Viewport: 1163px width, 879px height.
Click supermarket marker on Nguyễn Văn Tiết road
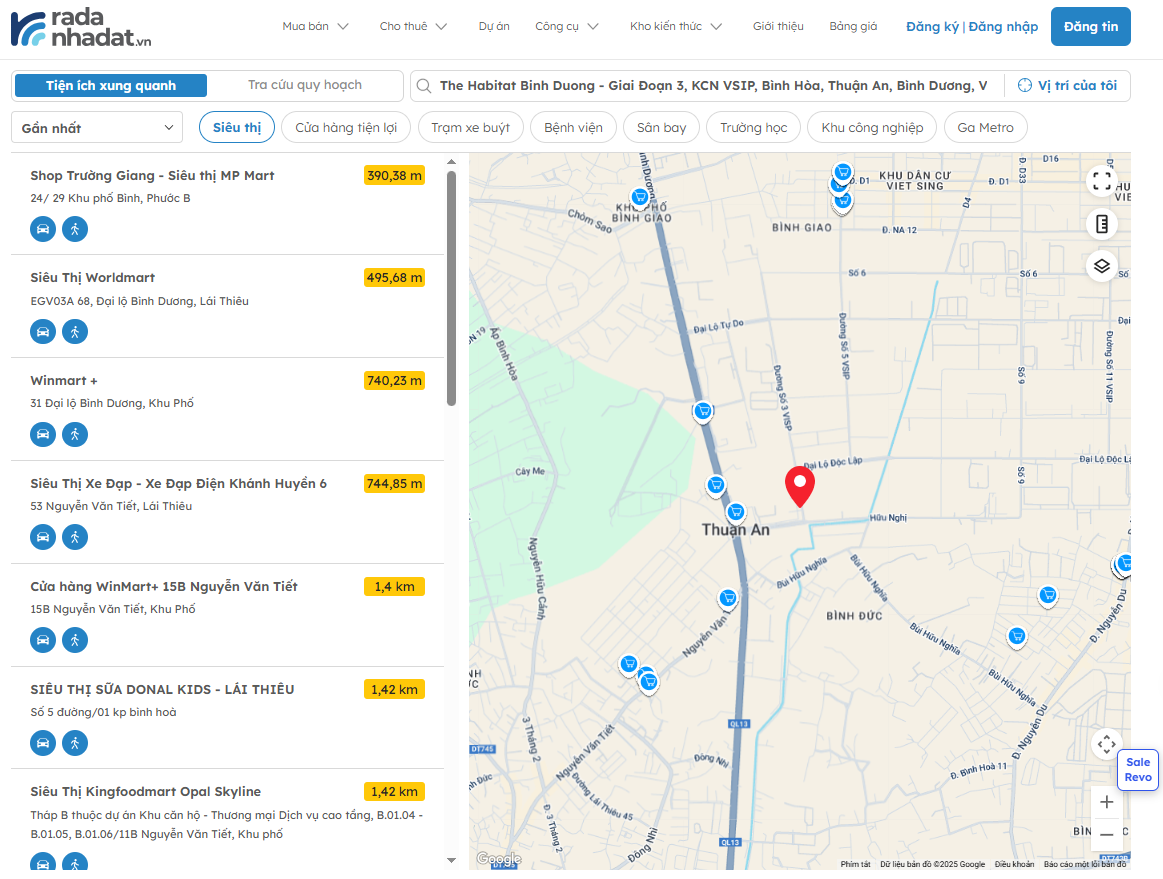pos(728,598)
